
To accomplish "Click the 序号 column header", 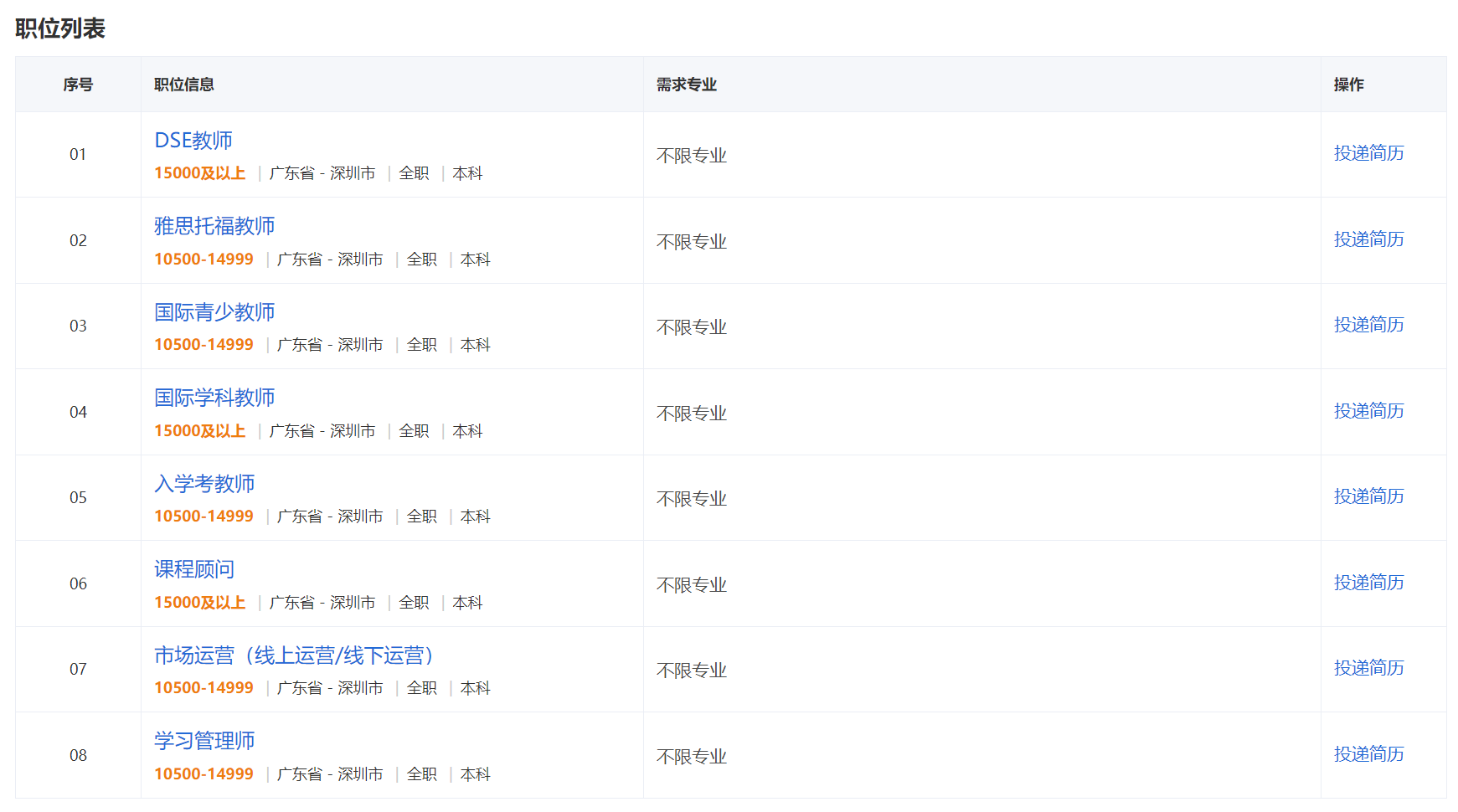I will click(x=78, y=85).
